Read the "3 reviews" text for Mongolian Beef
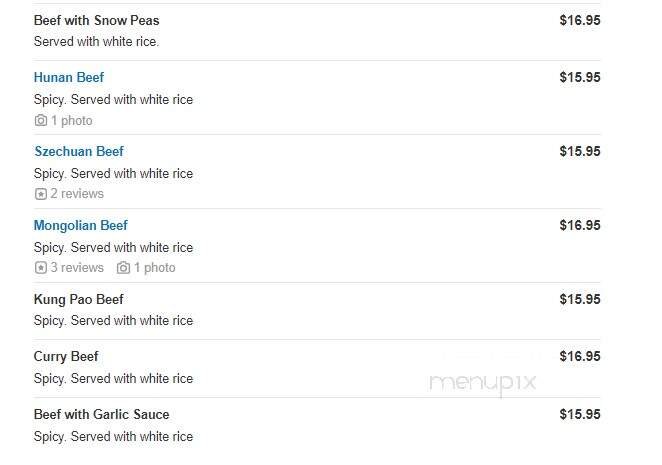Screen dimensions: 662x465 77,268
